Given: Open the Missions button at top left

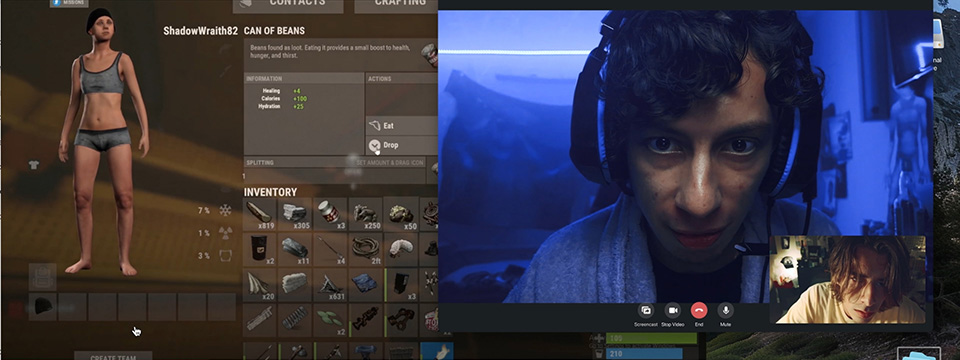Looking at the screenshot, I should click(69, 3).
